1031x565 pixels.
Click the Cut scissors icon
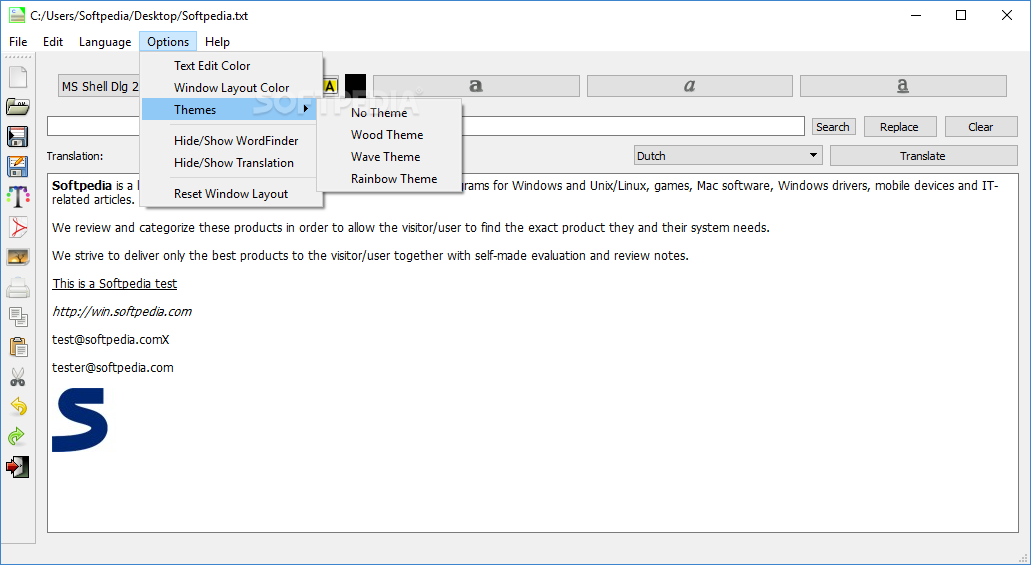point(18,377)
